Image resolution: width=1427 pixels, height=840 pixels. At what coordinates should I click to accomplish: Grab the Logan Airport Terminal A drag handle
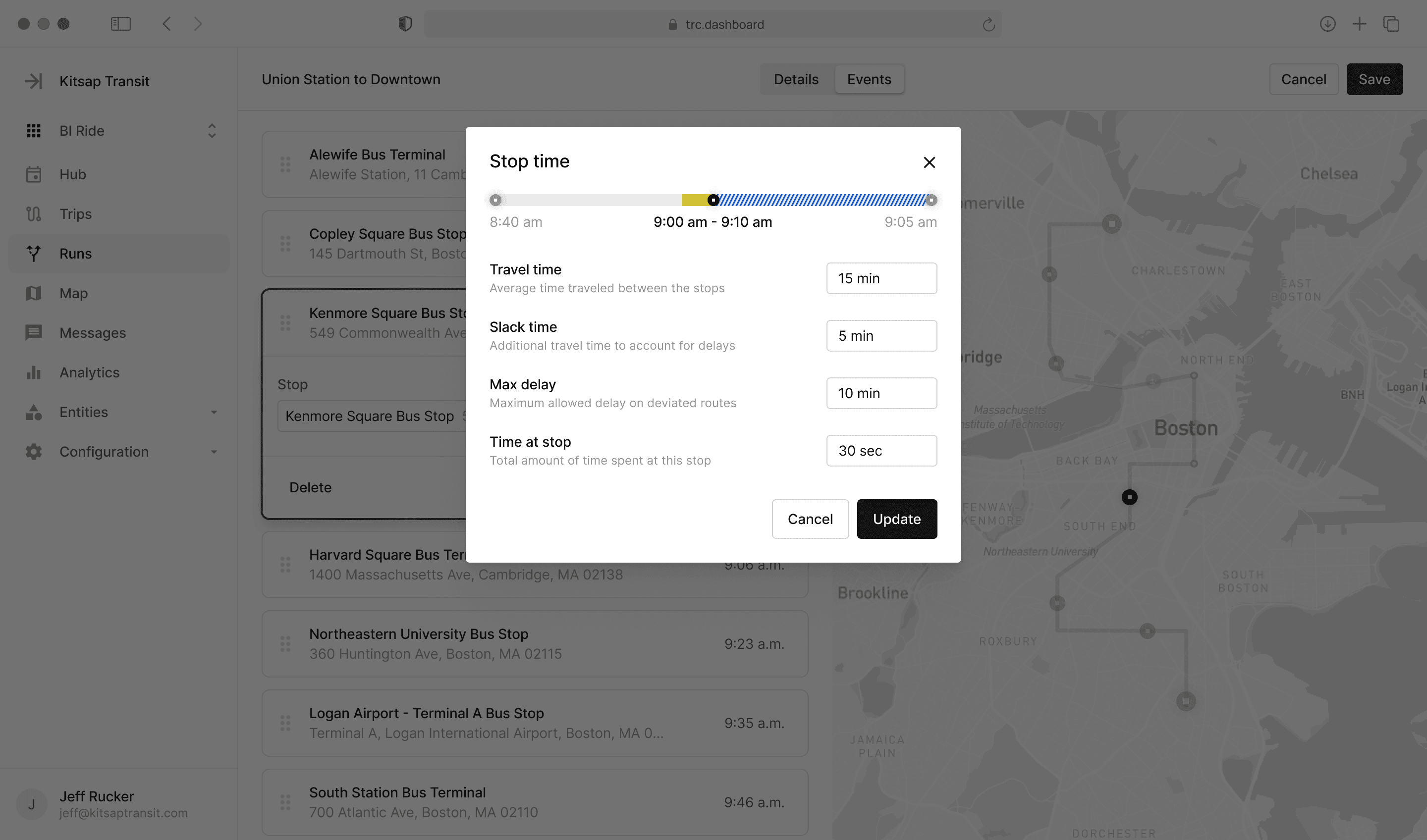coord(285,723)
